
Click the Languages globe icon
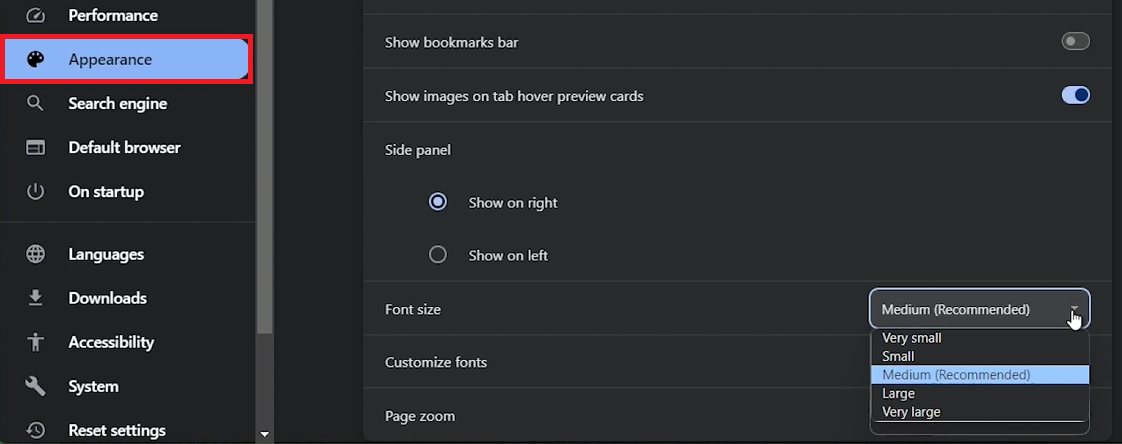coord(35,255)
